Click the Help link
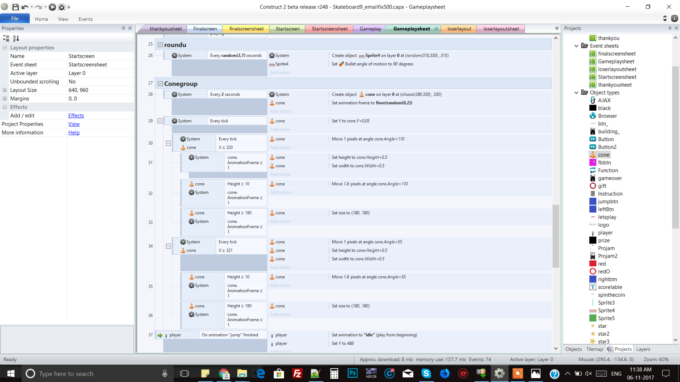 click(74, 133)
